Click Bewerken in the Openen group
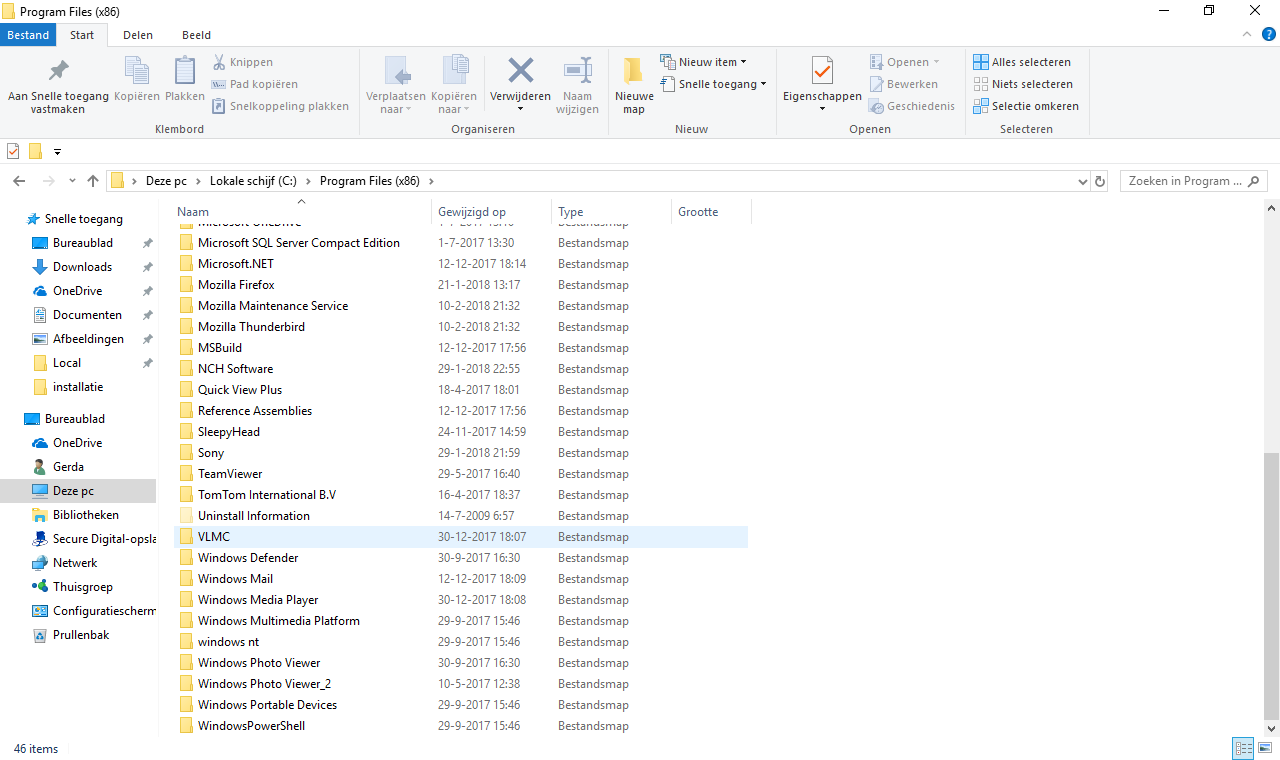Screen dimensions: 1280x760 tap(903, 84)
